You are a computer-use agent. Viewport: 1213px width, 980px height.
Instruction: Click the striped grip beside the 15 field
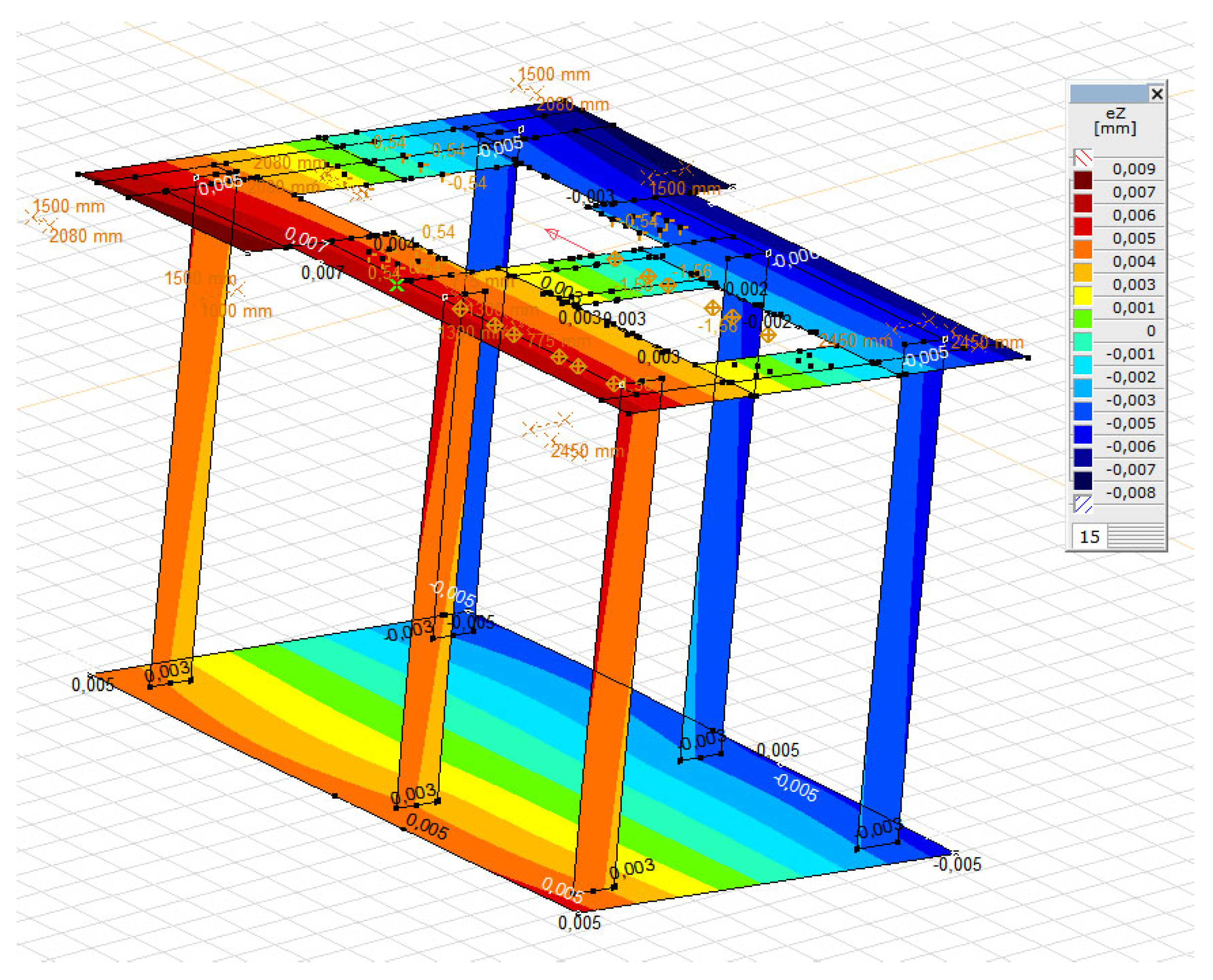point(1135,536)
